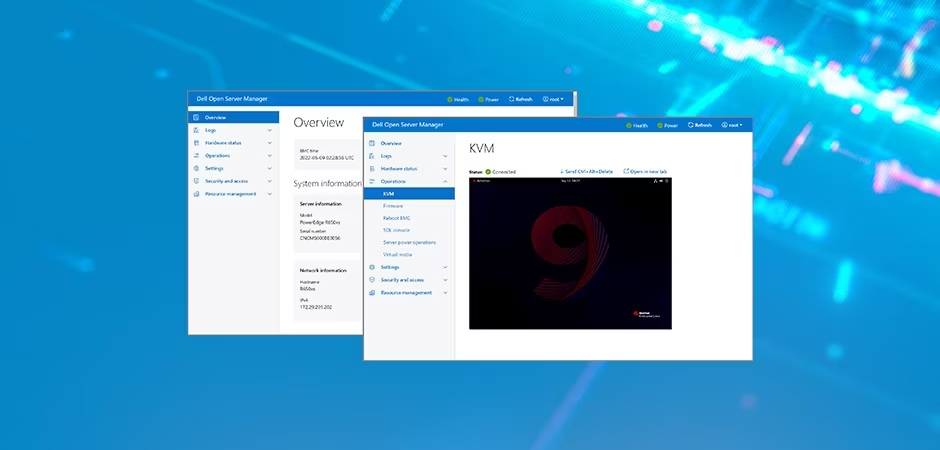Click KVM page heading
This screenshot has width=940, height=450.
click(x=481, y=149)
